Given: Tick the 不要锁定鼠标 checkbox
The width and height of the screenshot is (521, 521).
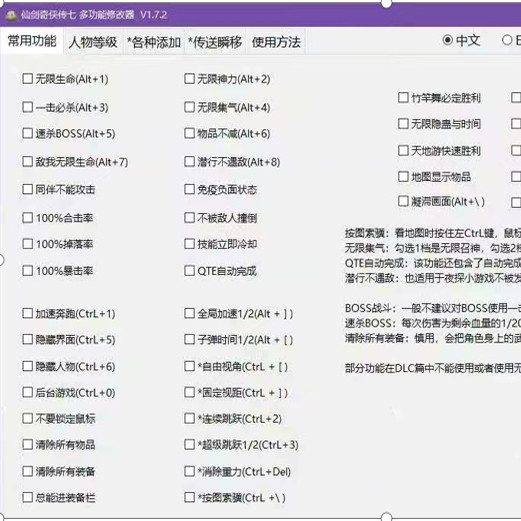Looking at the screenshot, I should pos(27,418).
